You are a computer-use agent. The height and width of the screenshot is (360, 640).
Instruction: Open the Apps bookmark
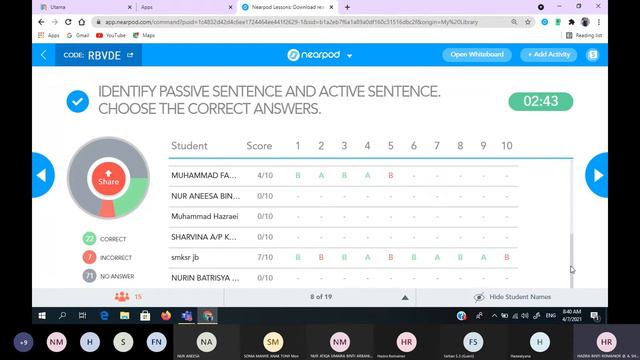click(x=49, y=36)
